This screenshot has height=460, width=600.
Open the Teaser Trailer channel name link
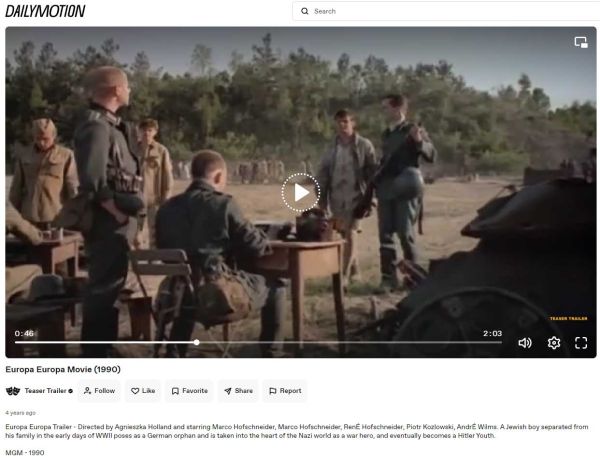[46, 391]
